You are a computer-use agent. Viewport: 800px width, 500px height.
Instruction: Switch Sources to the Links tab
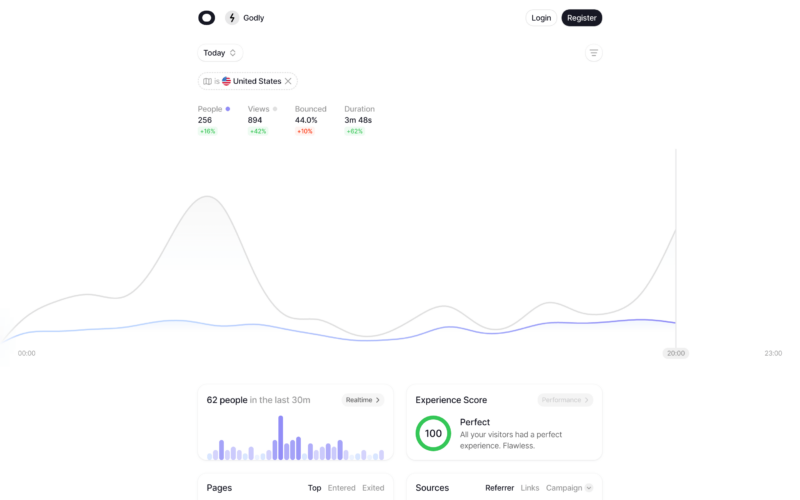530,488
